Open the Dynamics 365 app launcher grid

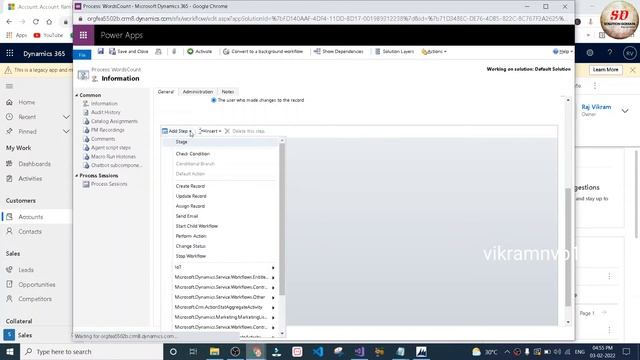click(x=10, y=53)
